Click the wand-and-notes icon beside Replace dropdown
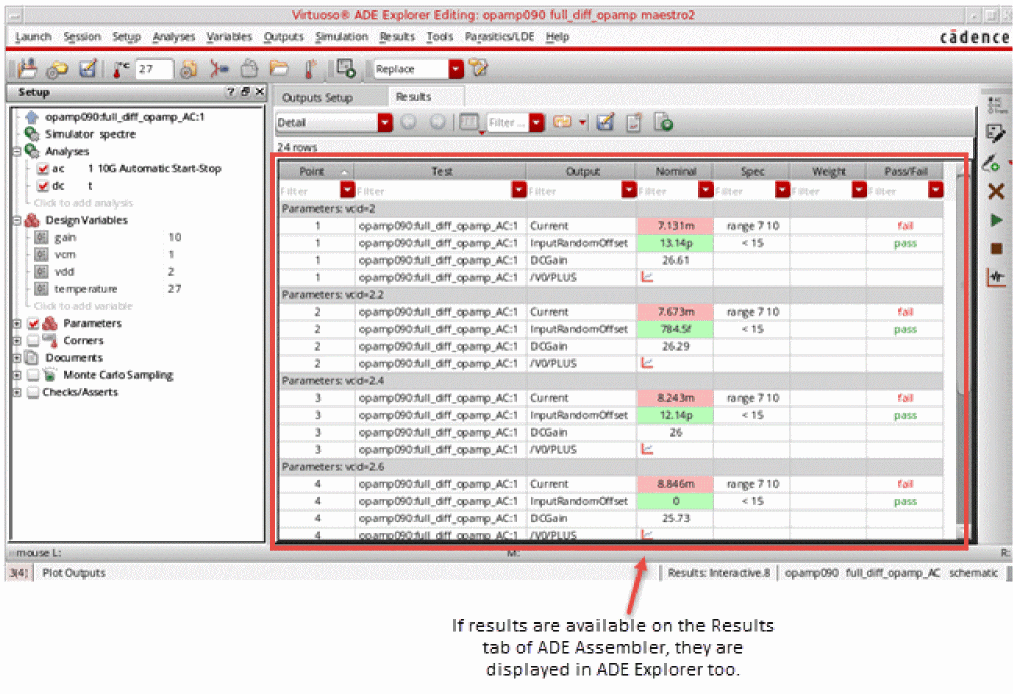 (479, 68)
